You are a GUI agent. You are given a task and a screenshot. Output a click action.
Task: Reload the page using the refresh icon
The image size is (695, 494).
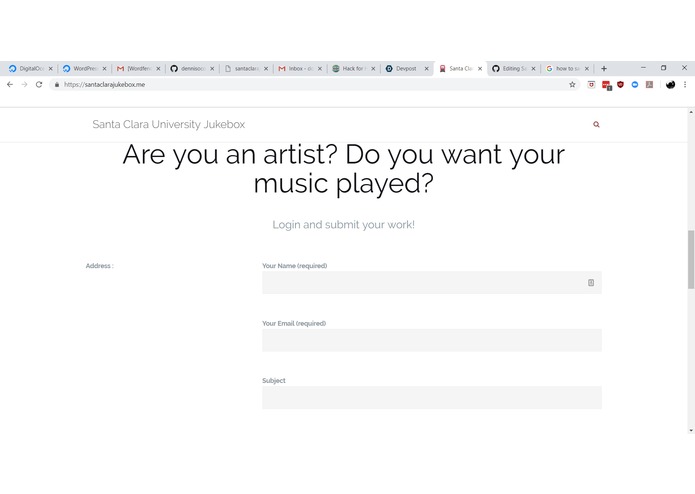pyautogui.click(x=39, y=85)
